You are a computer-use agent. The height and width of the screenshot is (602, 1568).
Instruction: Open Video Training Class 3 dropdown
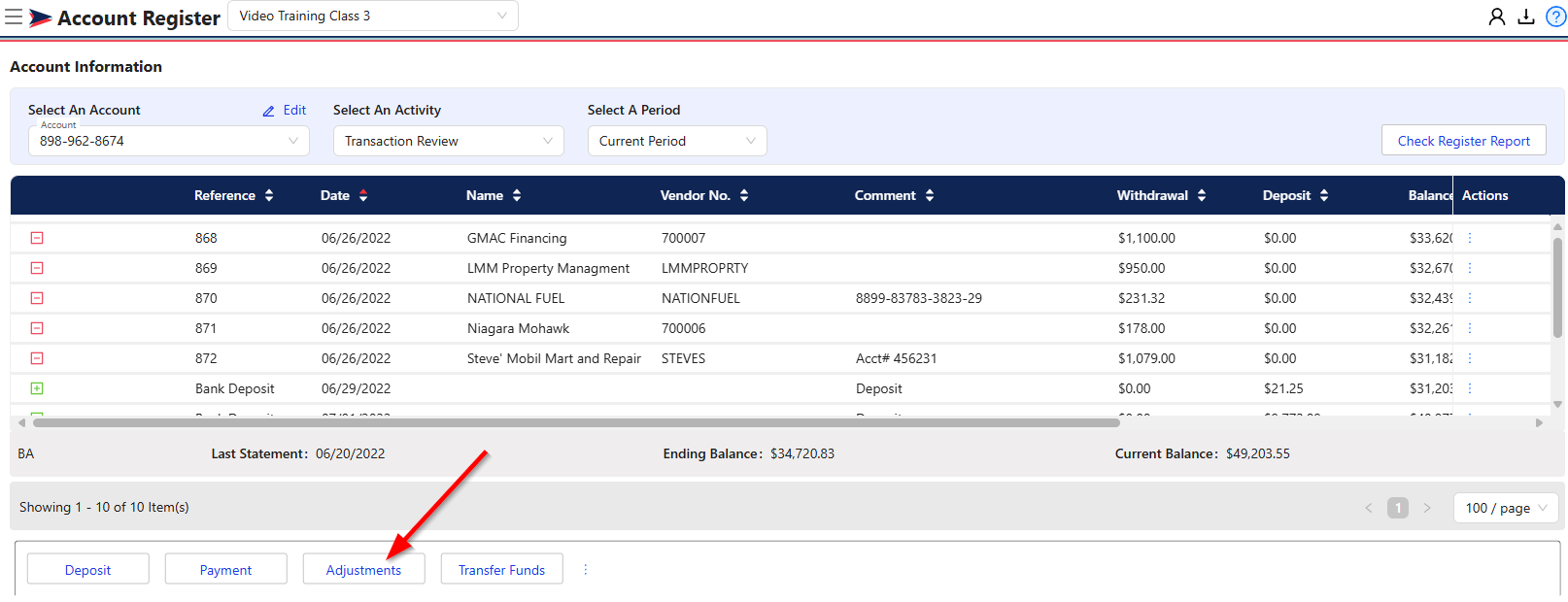373,16
